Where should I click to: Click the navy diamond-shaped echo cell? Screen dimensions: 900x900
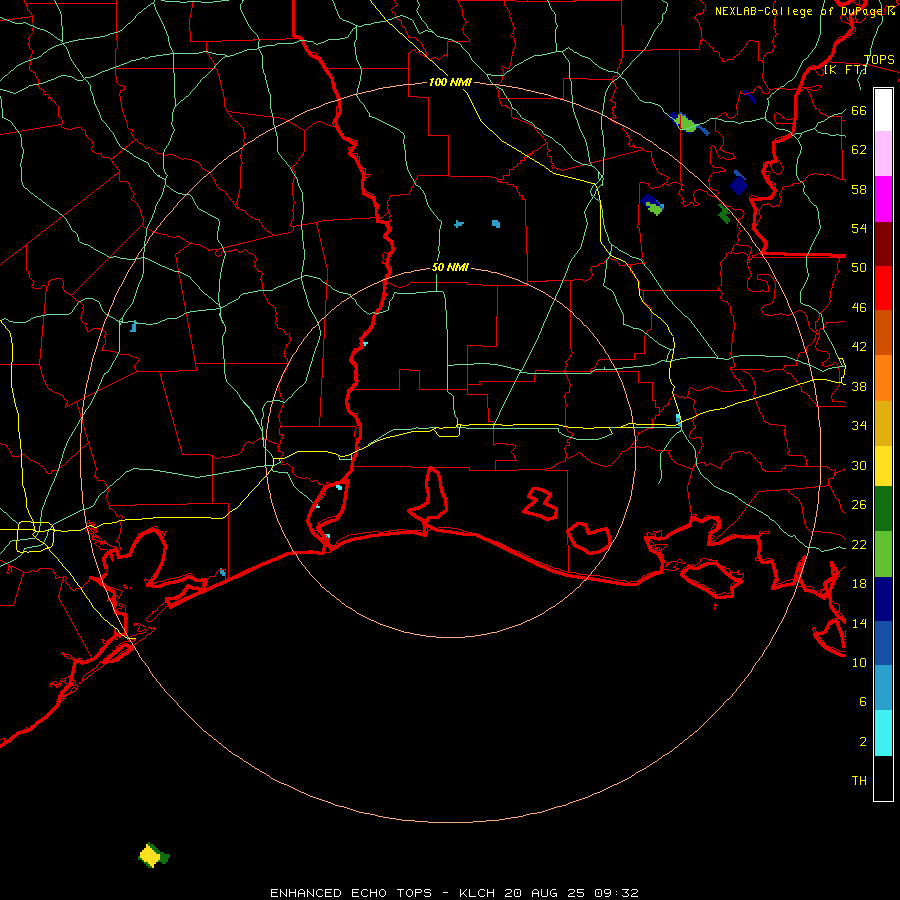coord(739,185)
